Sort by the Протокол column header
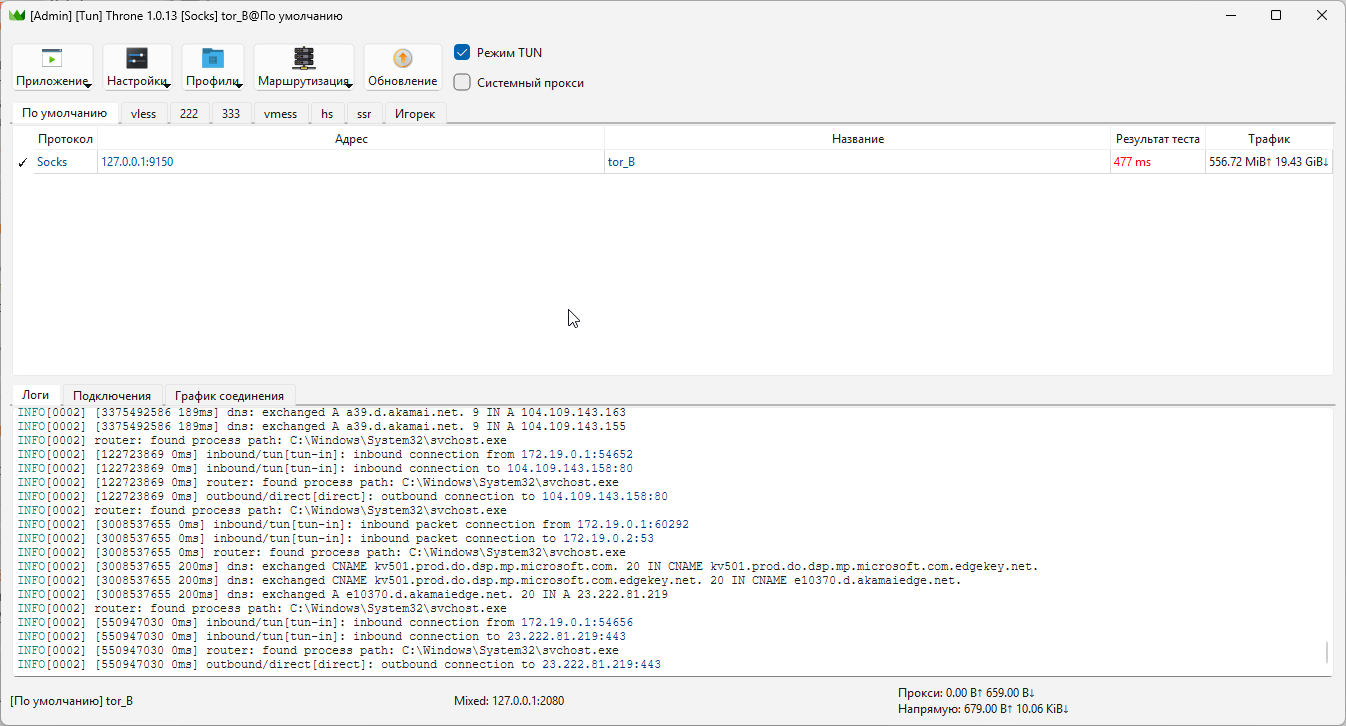Image resolution: width=1346 pixels, height=726 pixels. coord(65,139)
